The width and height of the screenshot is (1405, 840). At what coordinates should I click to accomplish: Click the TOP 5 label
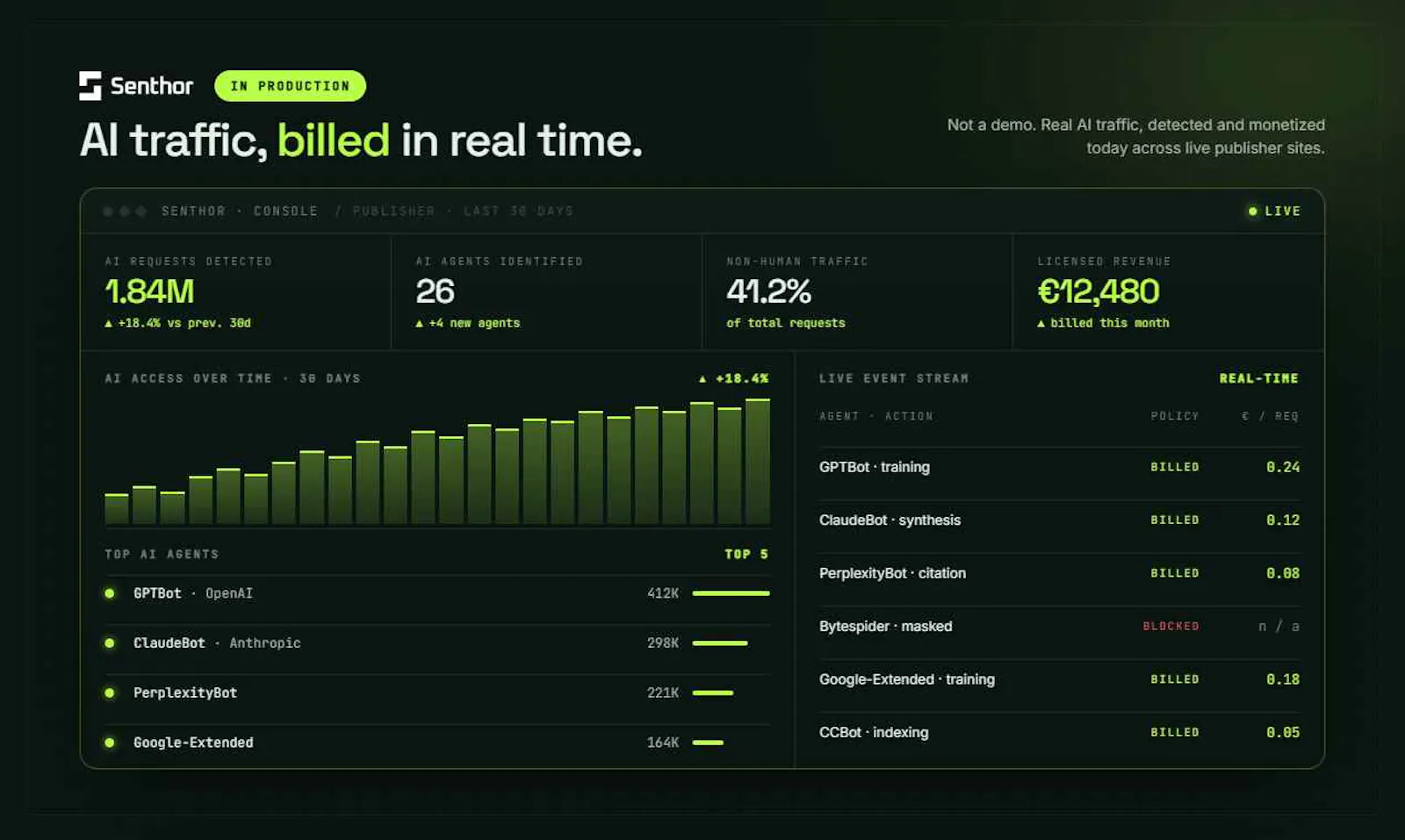click(746, 554)
